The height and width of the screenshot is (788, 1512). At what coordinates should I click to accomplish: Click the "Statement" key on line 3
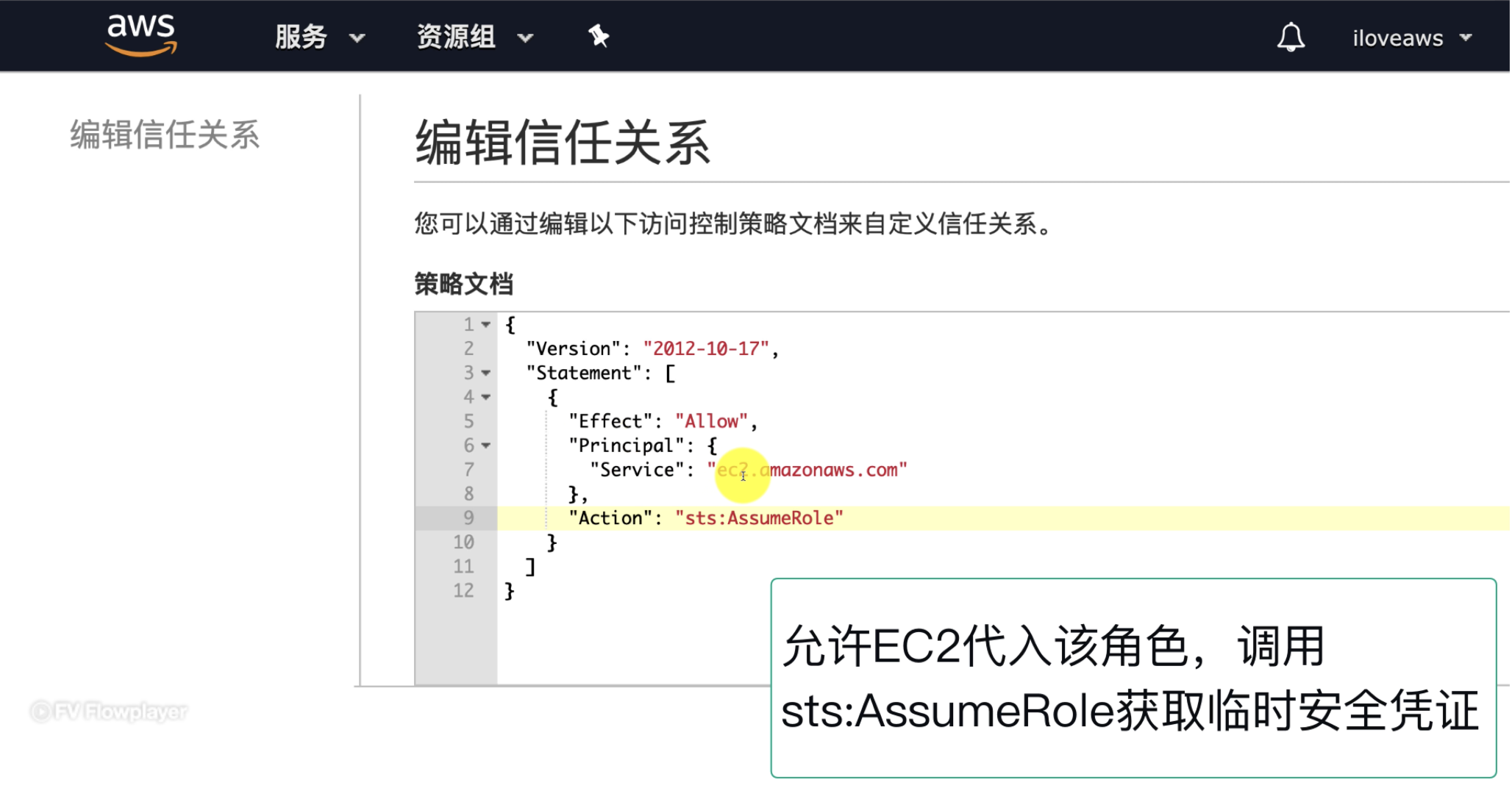tap(584, 373)
